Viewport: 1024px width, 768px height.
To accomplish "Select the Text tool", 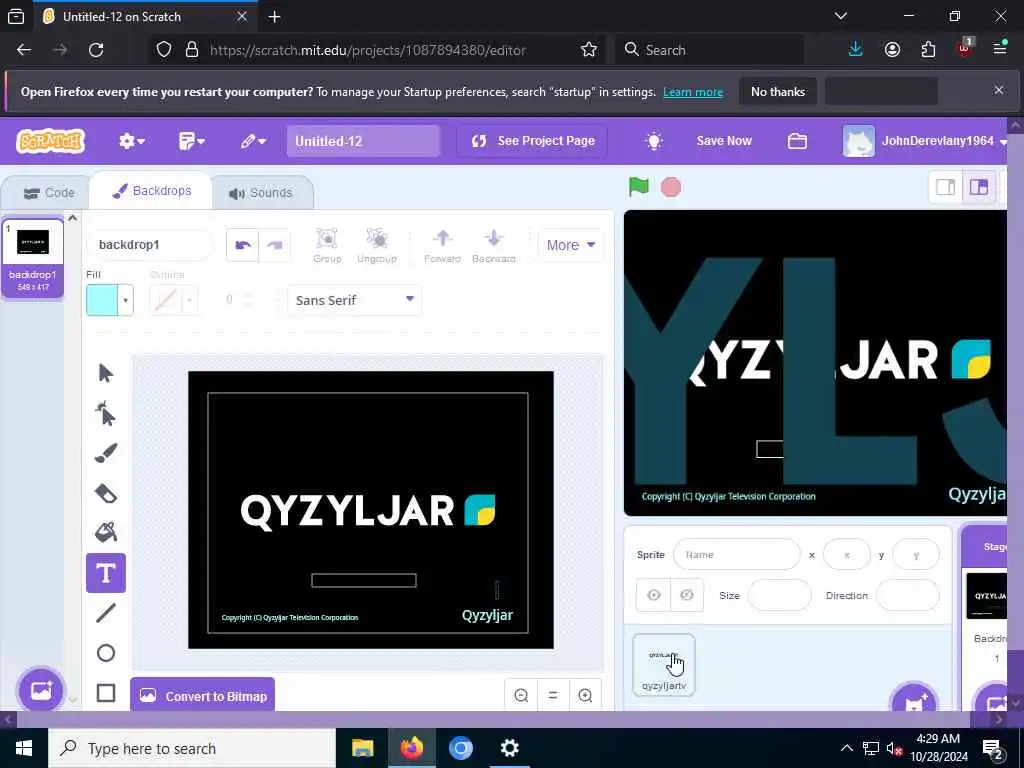I will coord(106,573).
